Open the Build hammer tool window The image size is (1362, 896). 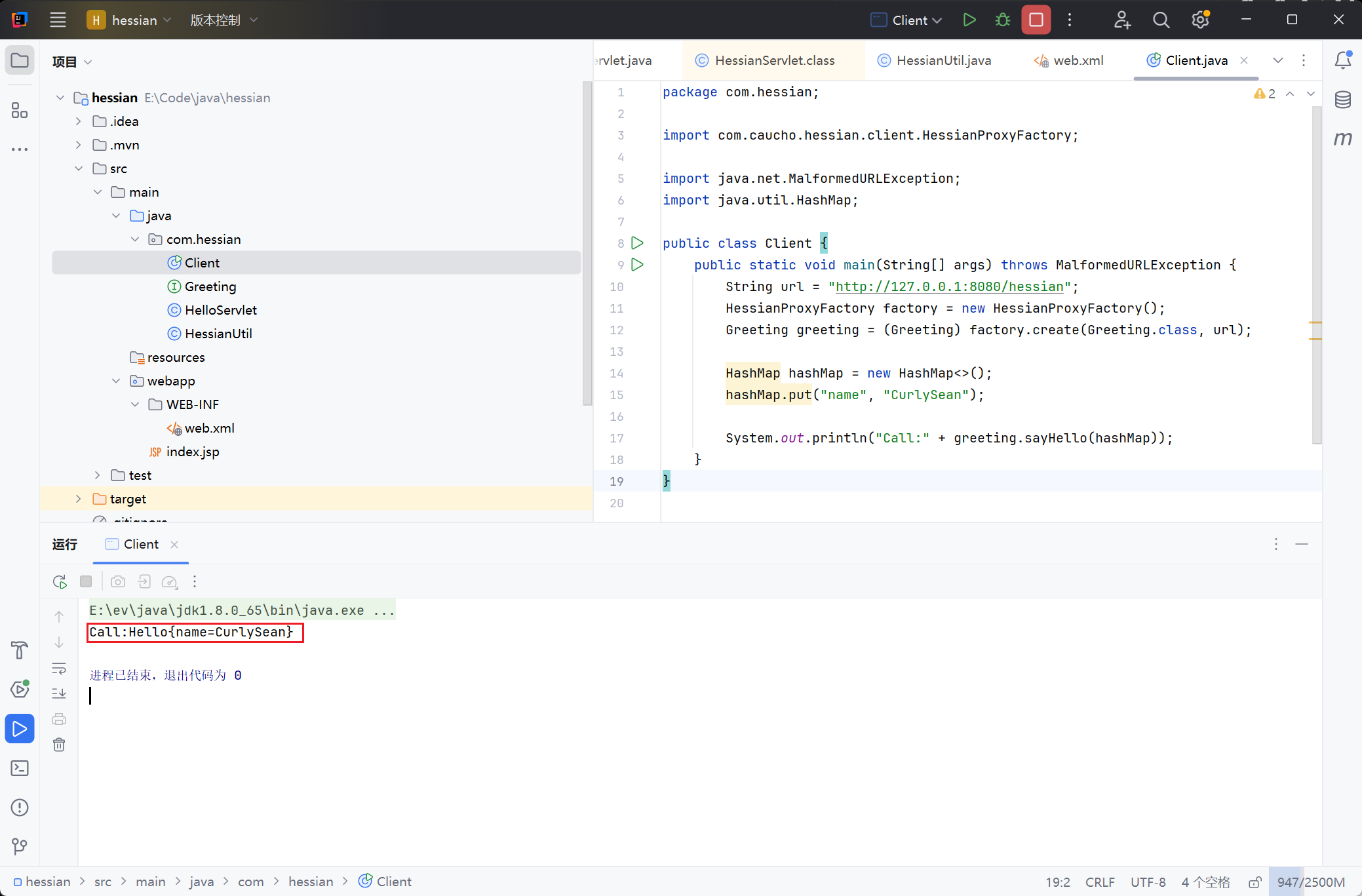point(20,650)
